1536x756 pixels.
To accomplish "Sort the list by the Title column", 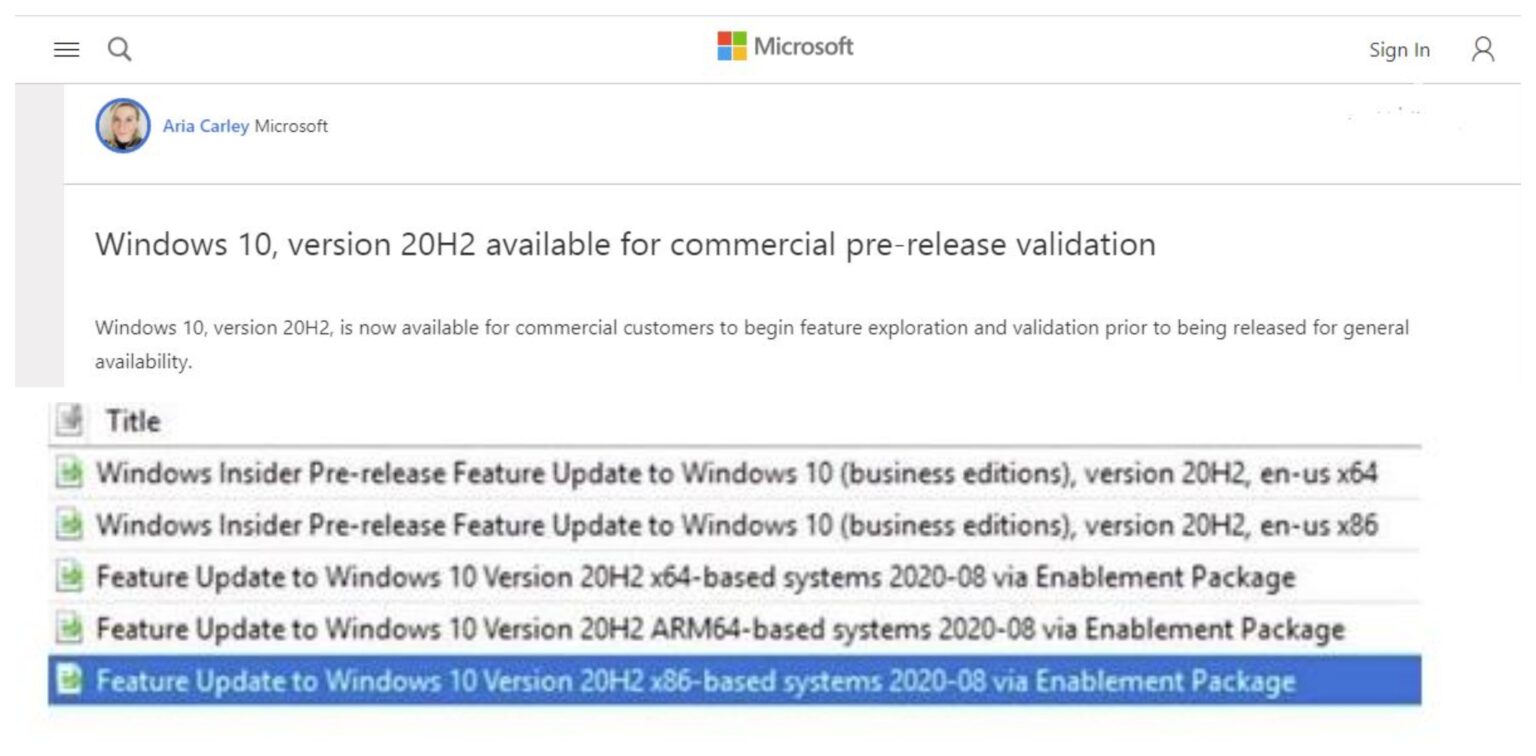I will pyautogui.click(x=132, y=421).
